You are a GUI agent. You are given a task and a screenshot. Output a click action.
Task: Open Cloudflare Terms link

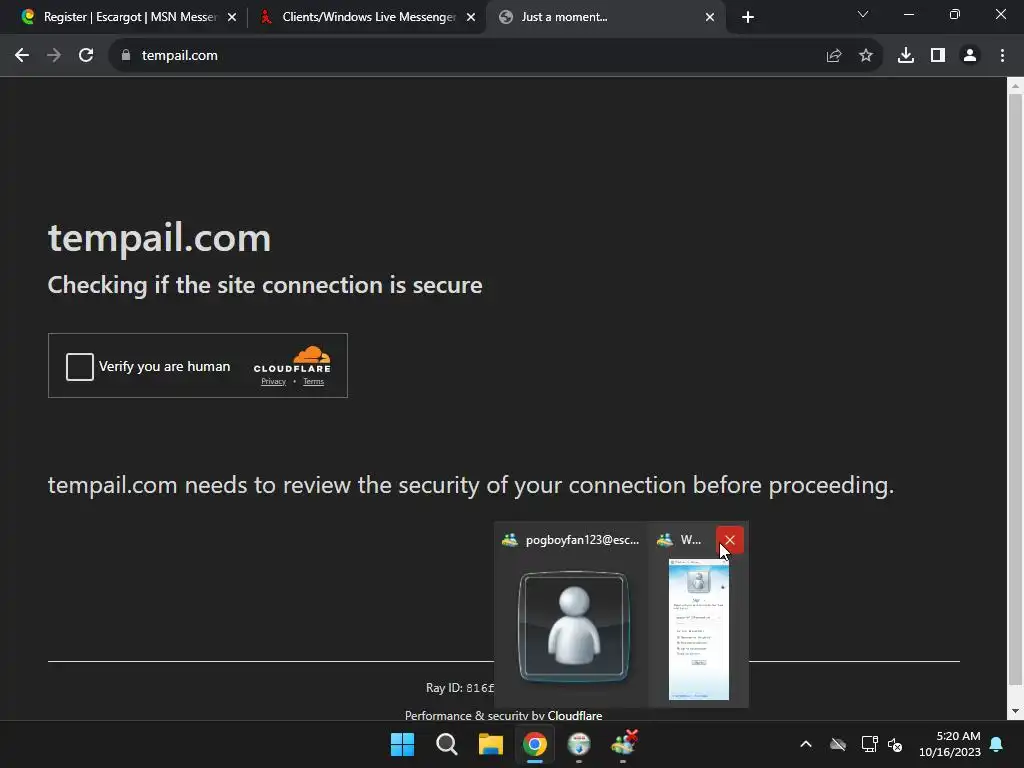point(313,381)
